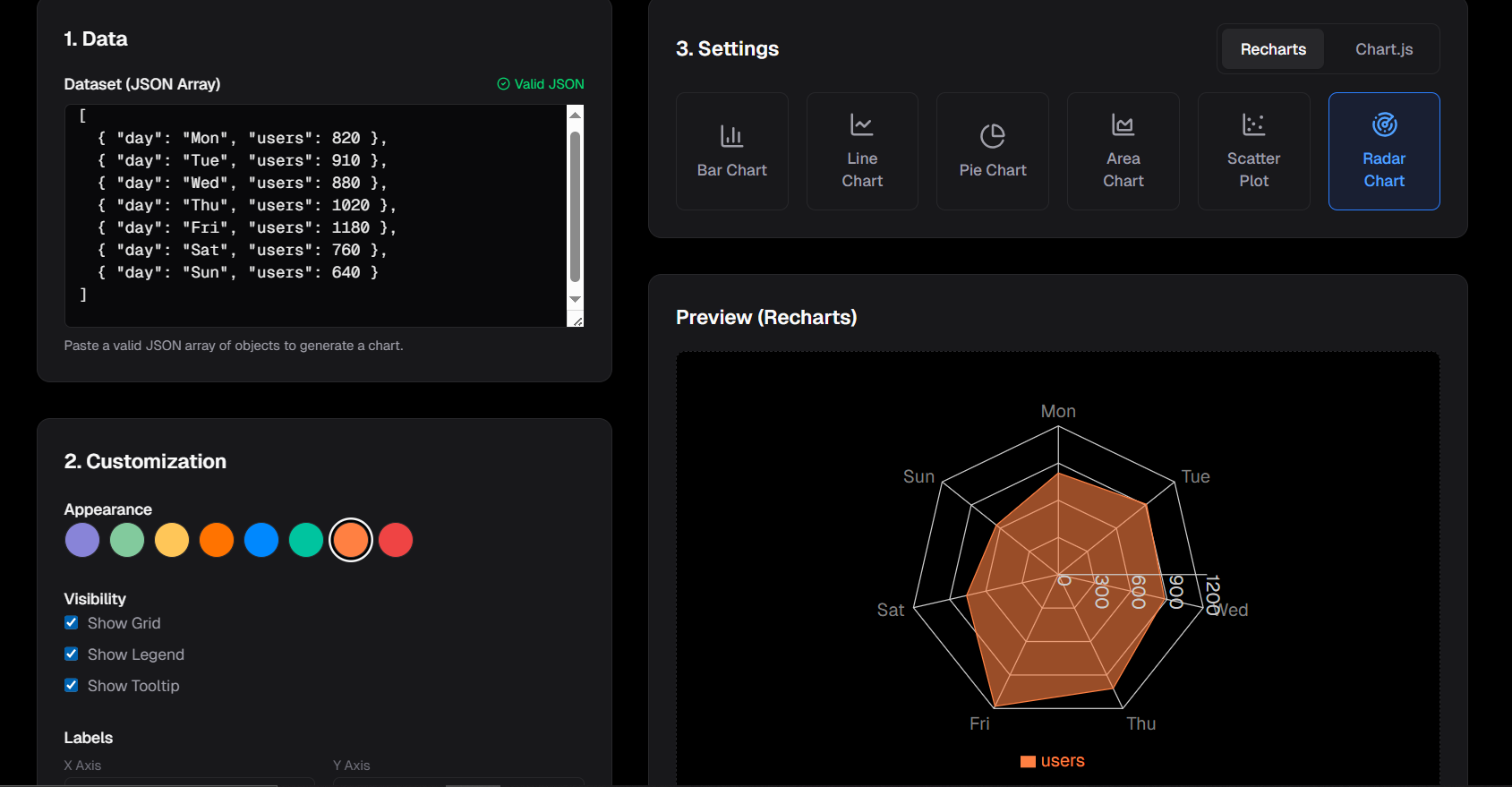Switch to the Chart.js library tab
This screenshot has width=1512, height=787.
[1384, 49]
